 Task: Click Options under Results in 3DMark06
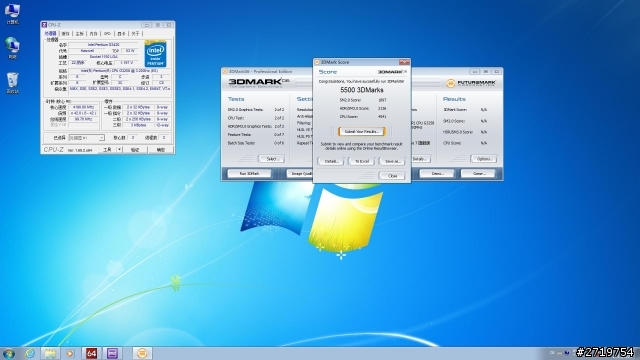pyautogui.click(x=484, y=159)
